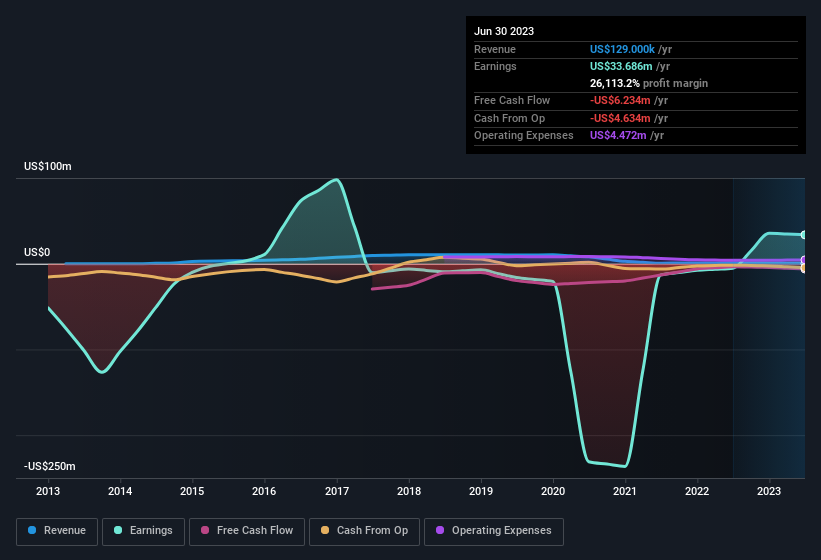Toggle the Revenue legend series
Viewport: 821px width, 560px height.
click(57, 531)
